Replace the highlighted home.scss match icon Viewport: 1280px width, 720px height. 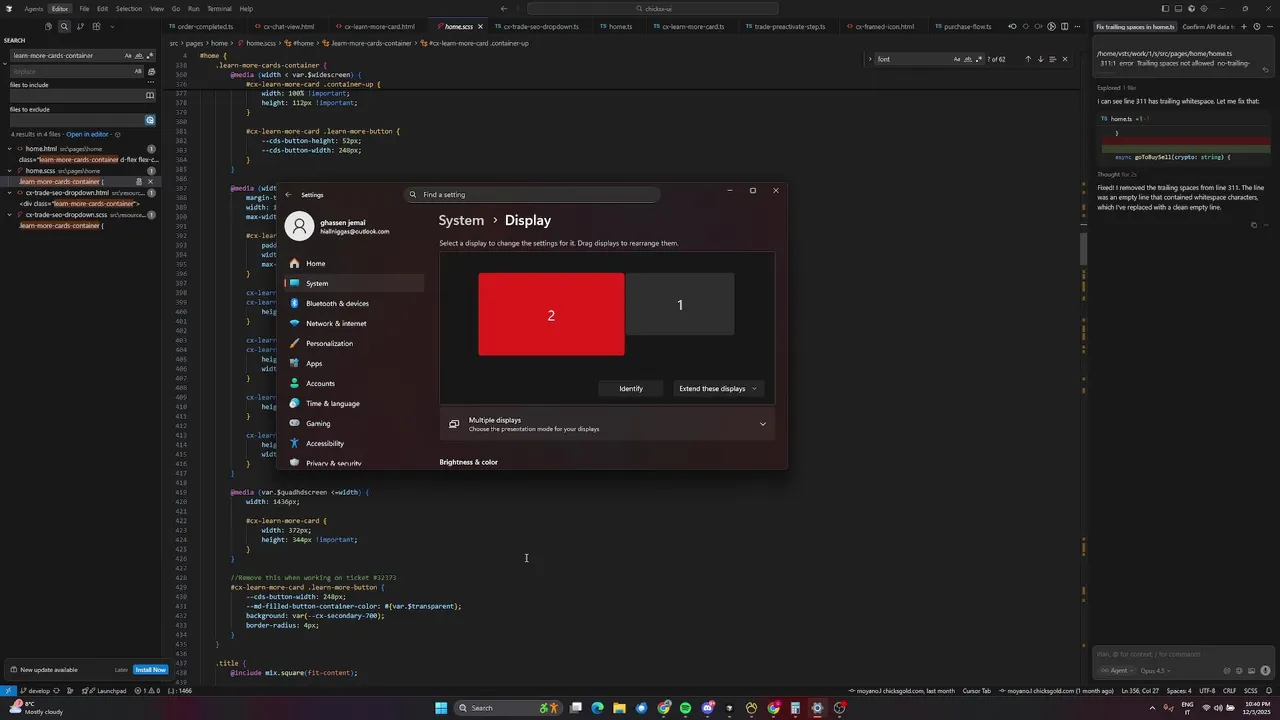pyautogui.click(x=139, y=182)
